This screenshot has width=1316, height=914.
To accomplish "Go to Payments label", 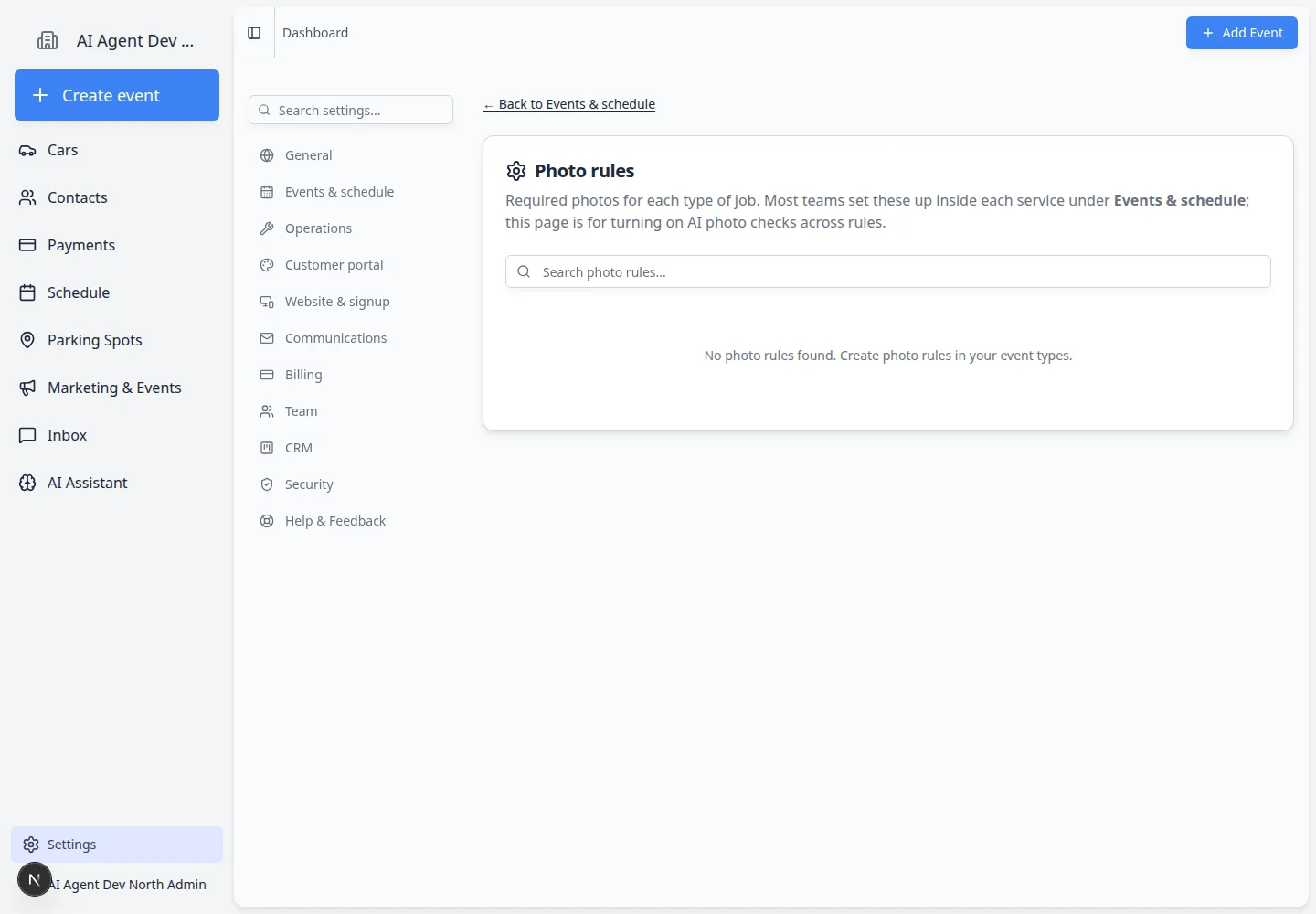I will point(81,245).
